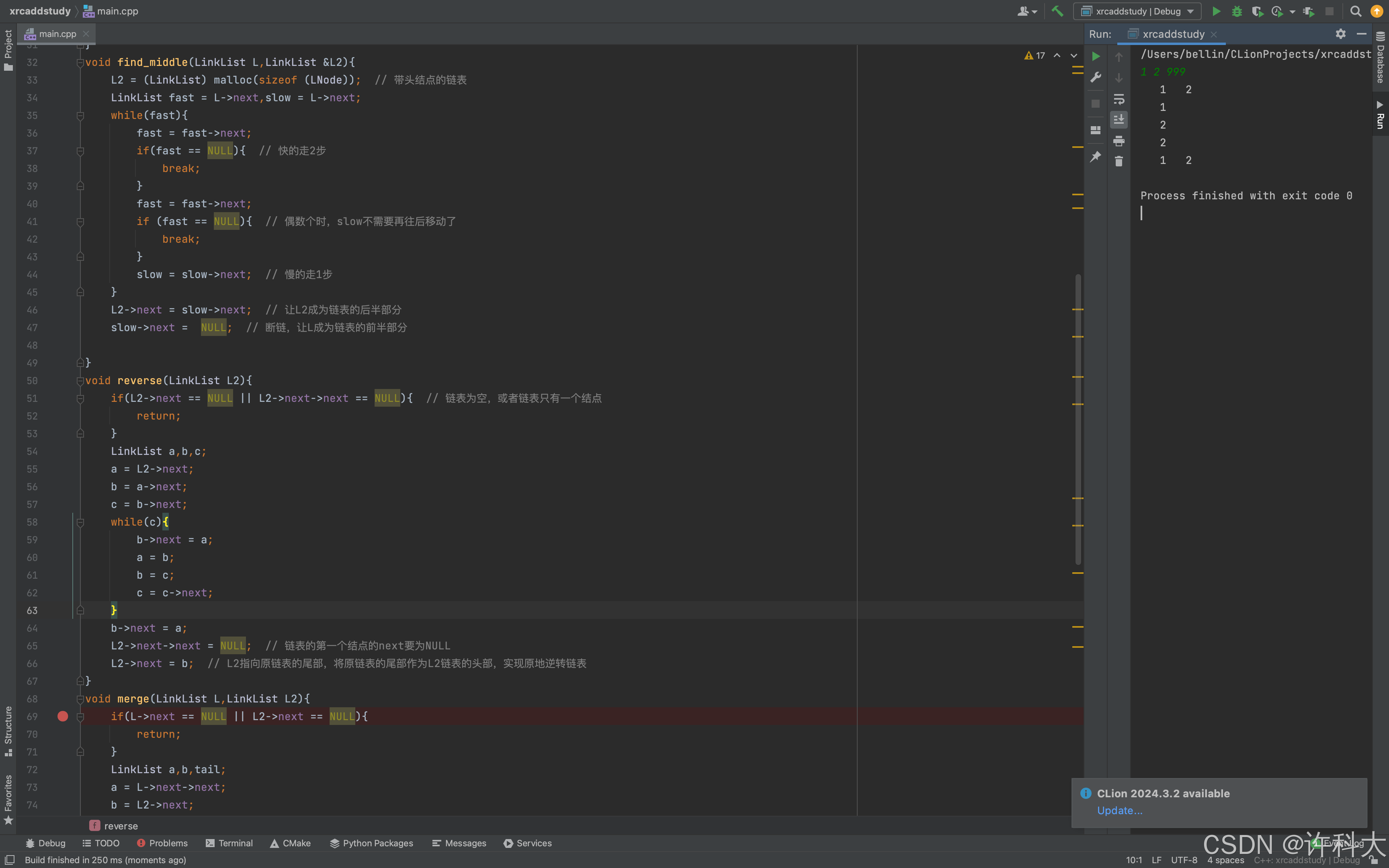Click the Update... link in notification
This screenshot has height=868, width=1389.
point(1119,810)
